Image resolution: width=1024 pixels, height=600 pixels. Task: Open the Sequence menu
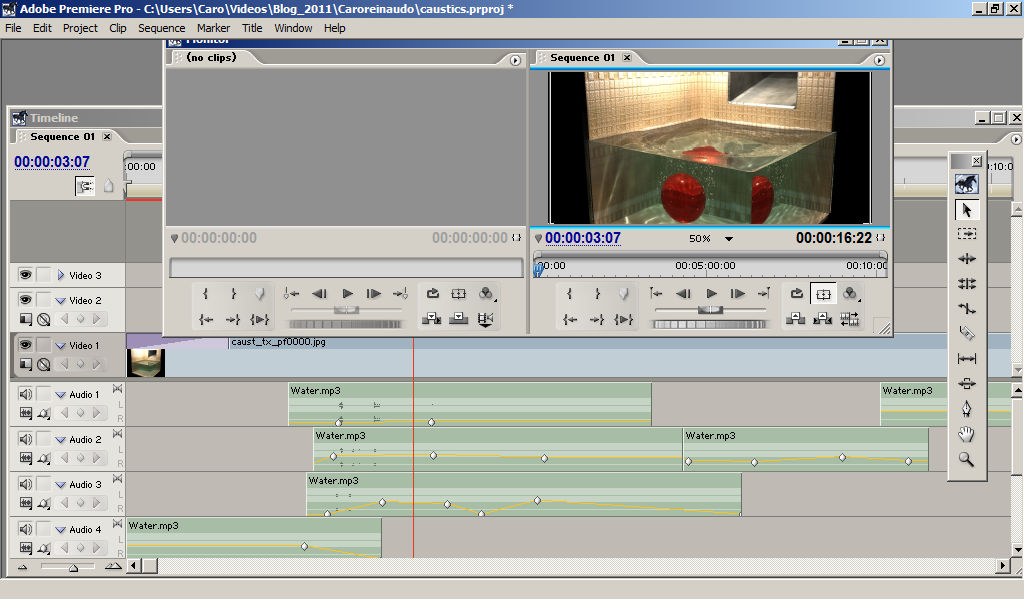(161, 28)
